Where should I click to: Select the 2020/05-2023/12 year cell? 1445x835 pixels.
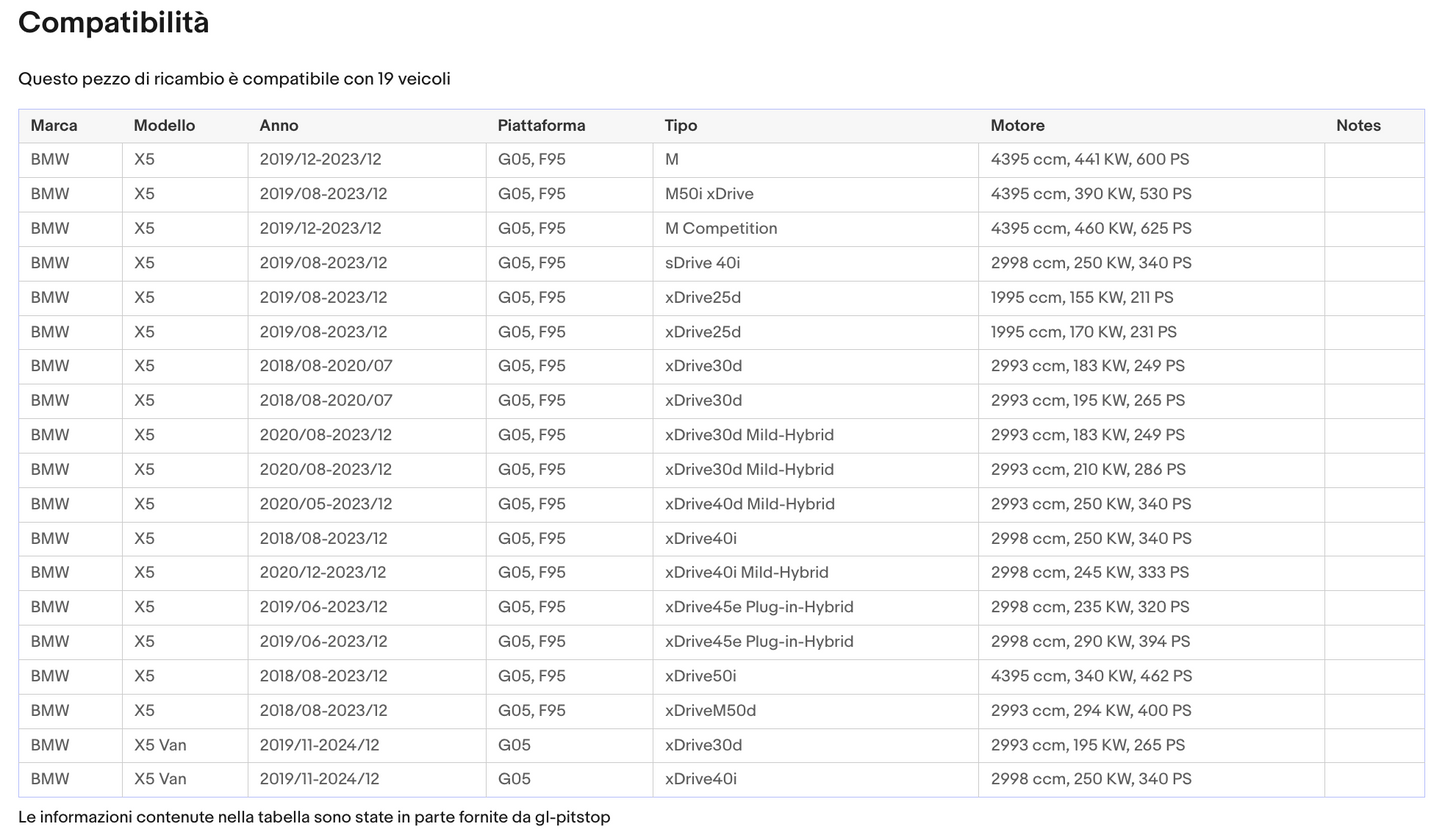pos(325,504)
